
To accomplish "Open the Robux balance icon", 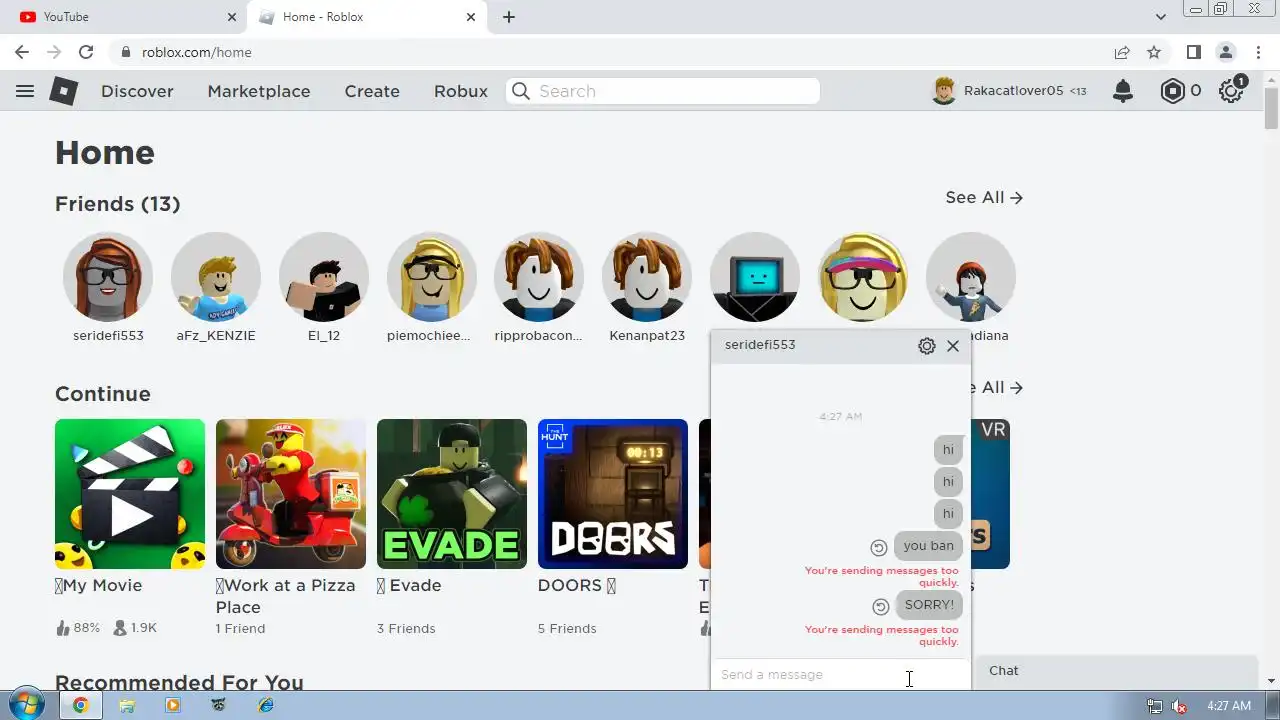I will tap(1172, 91).
